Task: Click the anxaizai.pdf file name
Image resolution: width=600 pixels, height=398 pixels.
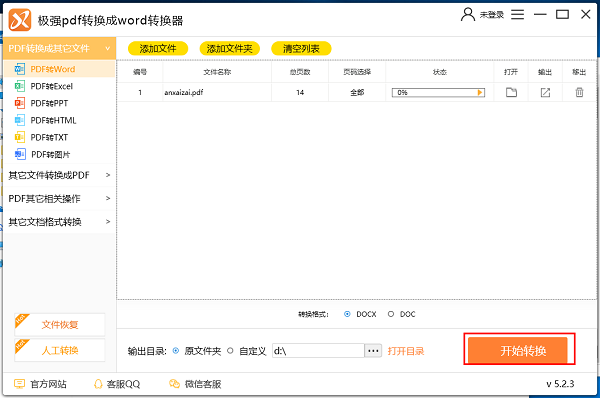Action: (184, 92)
